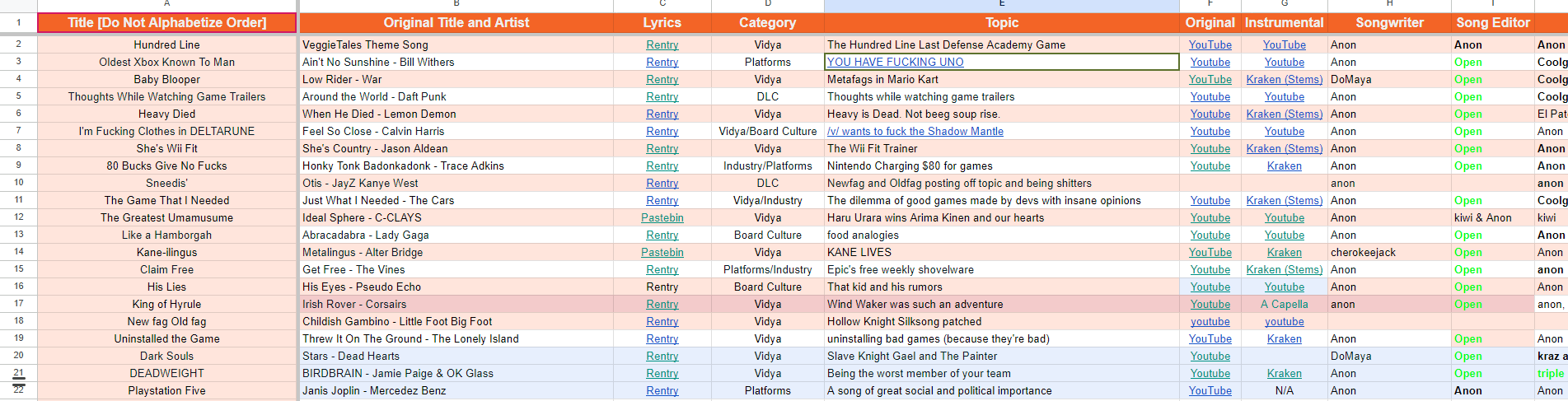Select 'Just What I Needed - The Cars' cell
This screenshot has width=1568, height=401.
pyautogui.click(x=456, y=201)
